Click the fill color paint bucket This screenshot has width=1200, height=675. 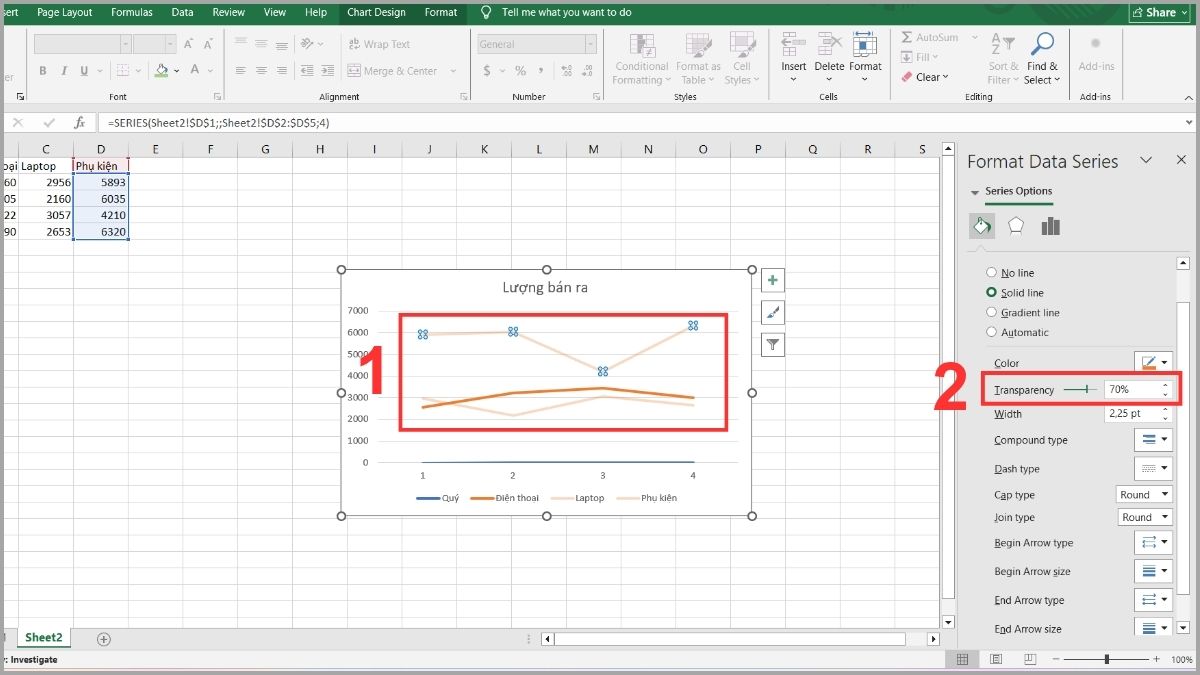pyautogui.click(x=162, y=71)
